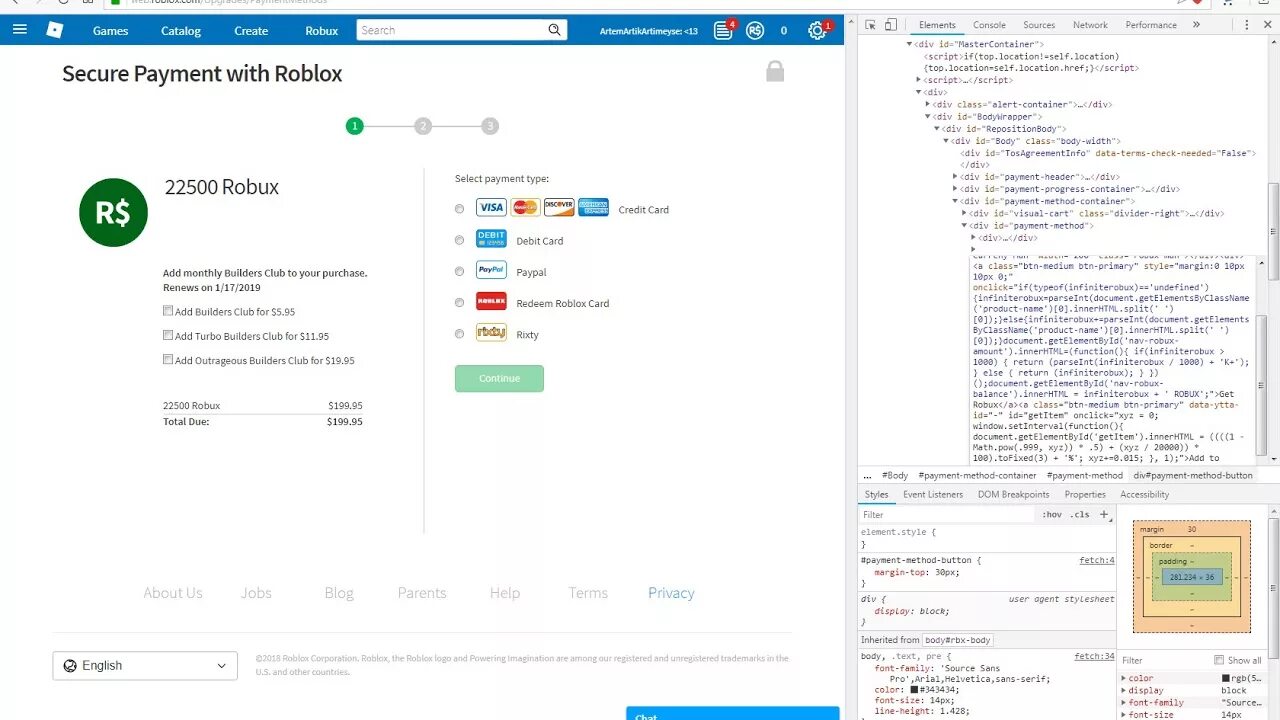Activate DevTools inspect element picker
This screenshot has width=1280, height=720.
pos(870,25)
